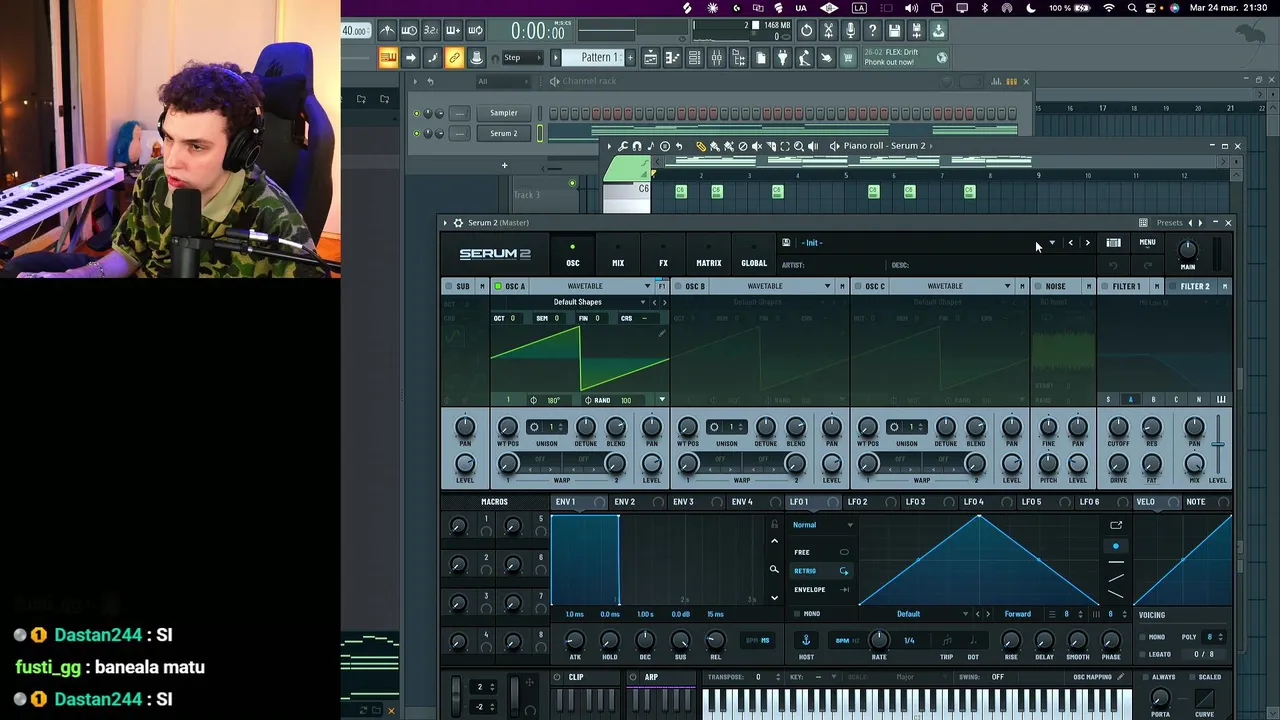1280x720 pixels.
Task: Open the FL Studio shop cart icon
Action: click(x=849, y=58)
